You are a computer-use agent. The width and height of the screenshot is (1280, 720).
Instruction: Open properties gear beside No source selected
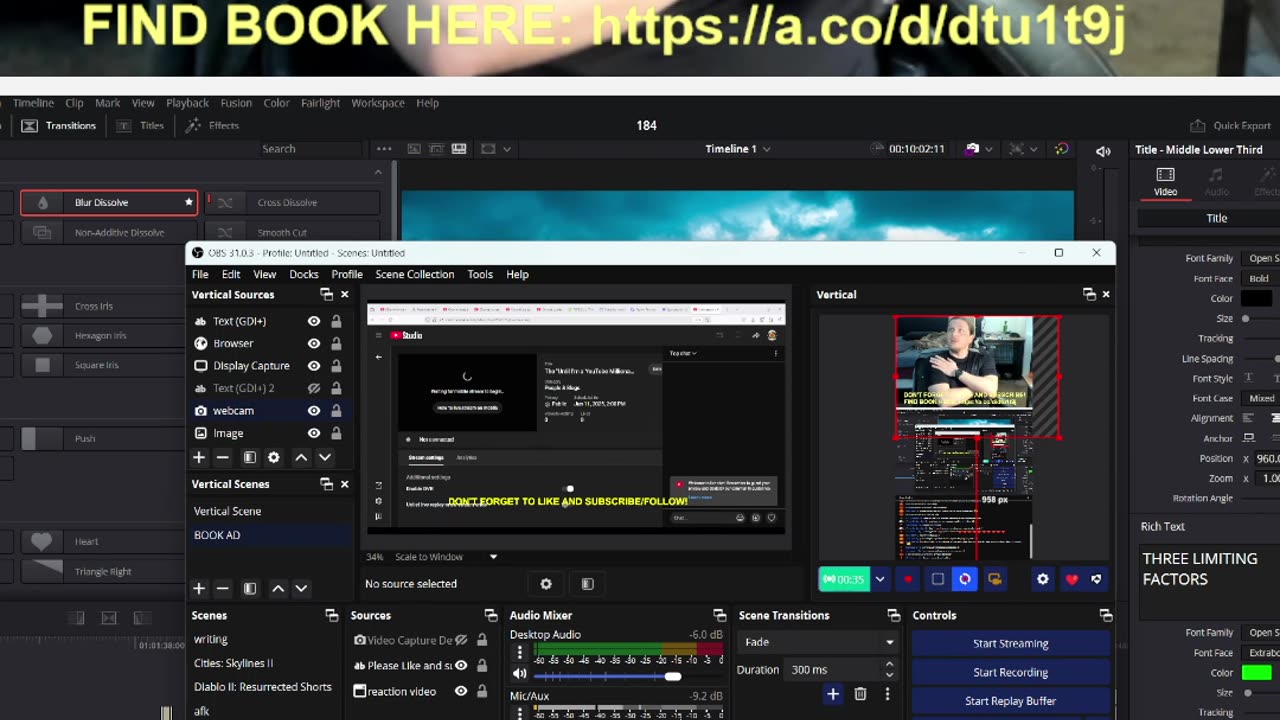coord(546,584)
